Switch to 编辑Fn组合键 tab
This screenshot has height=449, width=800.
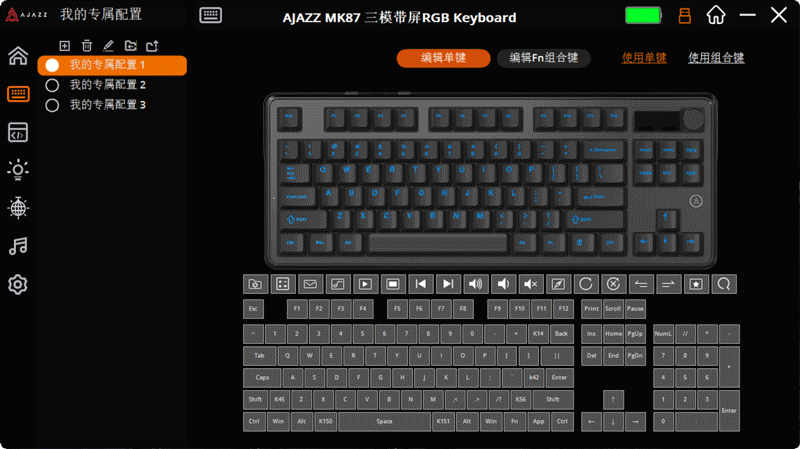[544, 58]
